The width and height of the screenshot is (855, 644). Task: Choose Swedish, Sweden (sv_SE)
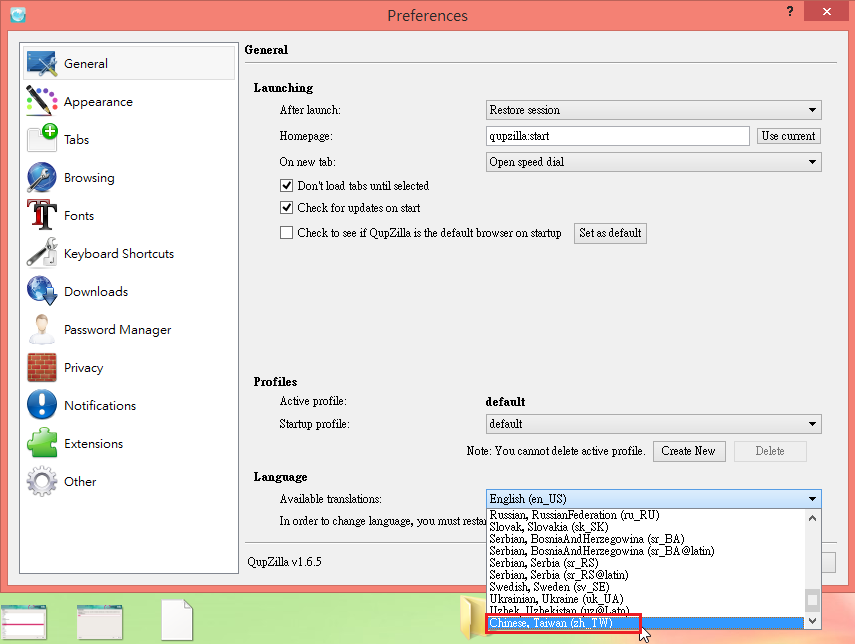[646, 587]
